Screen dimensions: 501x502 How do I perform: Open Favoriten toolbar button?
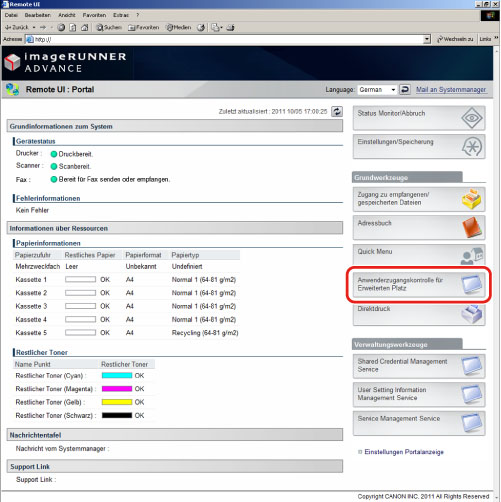[x=144, y=27]
